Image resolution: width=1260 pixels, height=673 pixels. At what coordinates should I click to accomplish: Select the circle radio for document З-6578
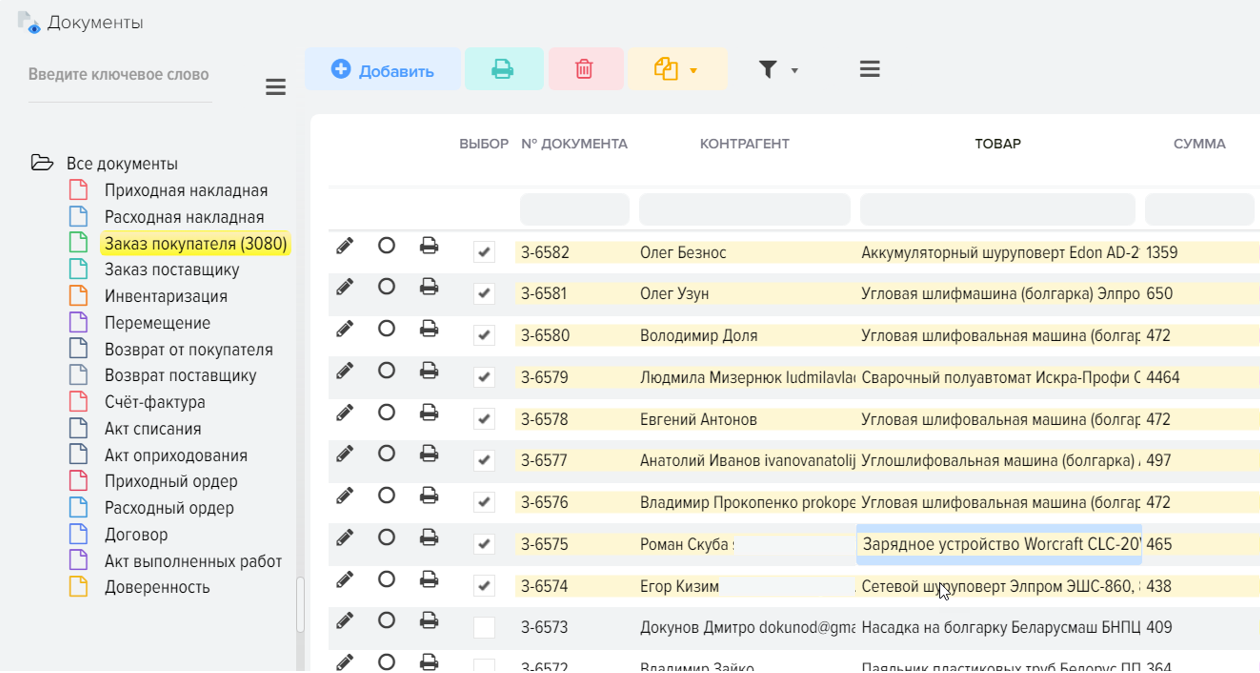tap(387, 413)
